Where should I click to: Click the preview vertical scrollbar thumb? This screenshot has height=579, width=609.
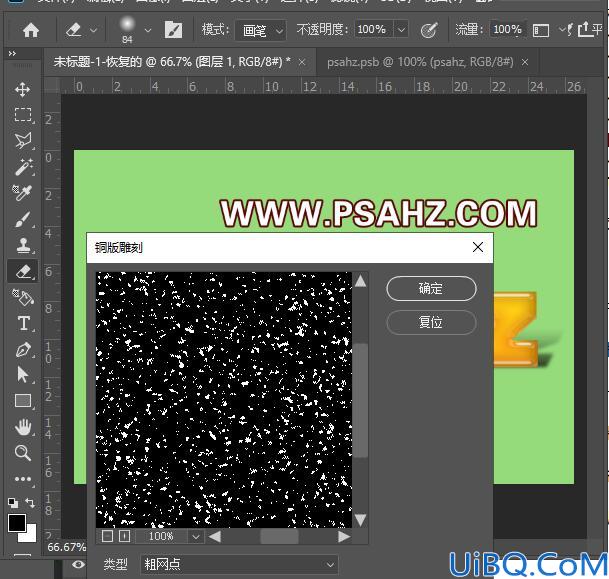361,400
